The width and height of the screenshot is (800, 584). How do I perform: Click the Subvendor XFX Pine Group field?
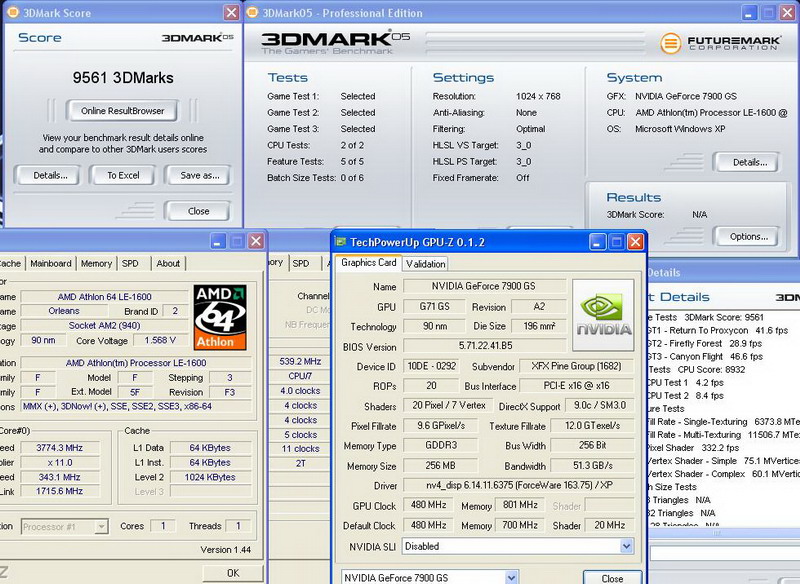tap(577, 366)
